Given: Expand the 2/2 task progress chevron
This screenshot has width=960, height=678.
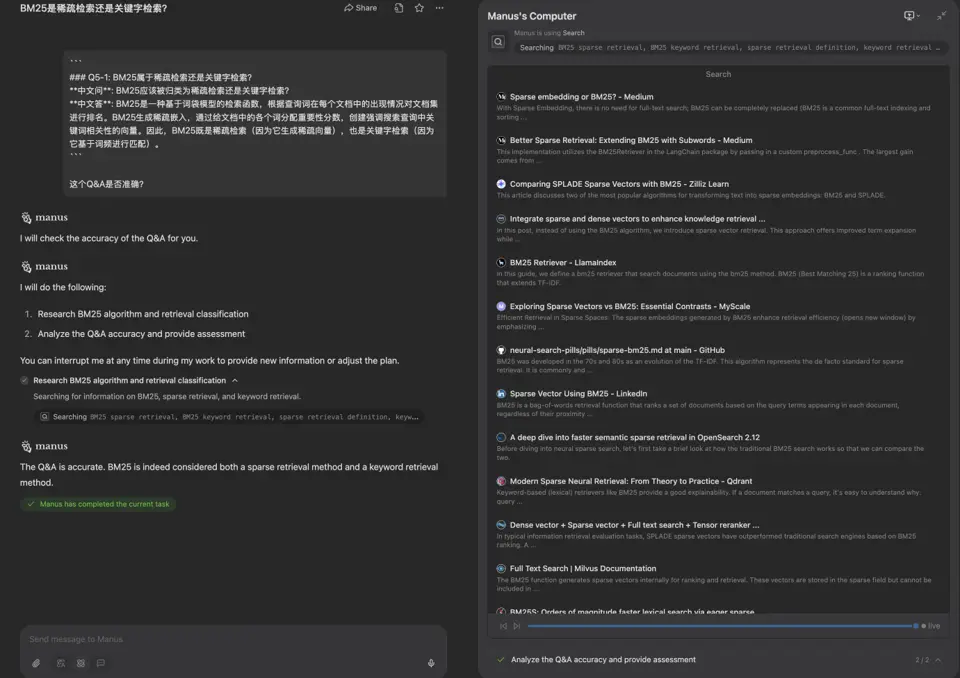Looking at the screenshot, I should (939, 660).
